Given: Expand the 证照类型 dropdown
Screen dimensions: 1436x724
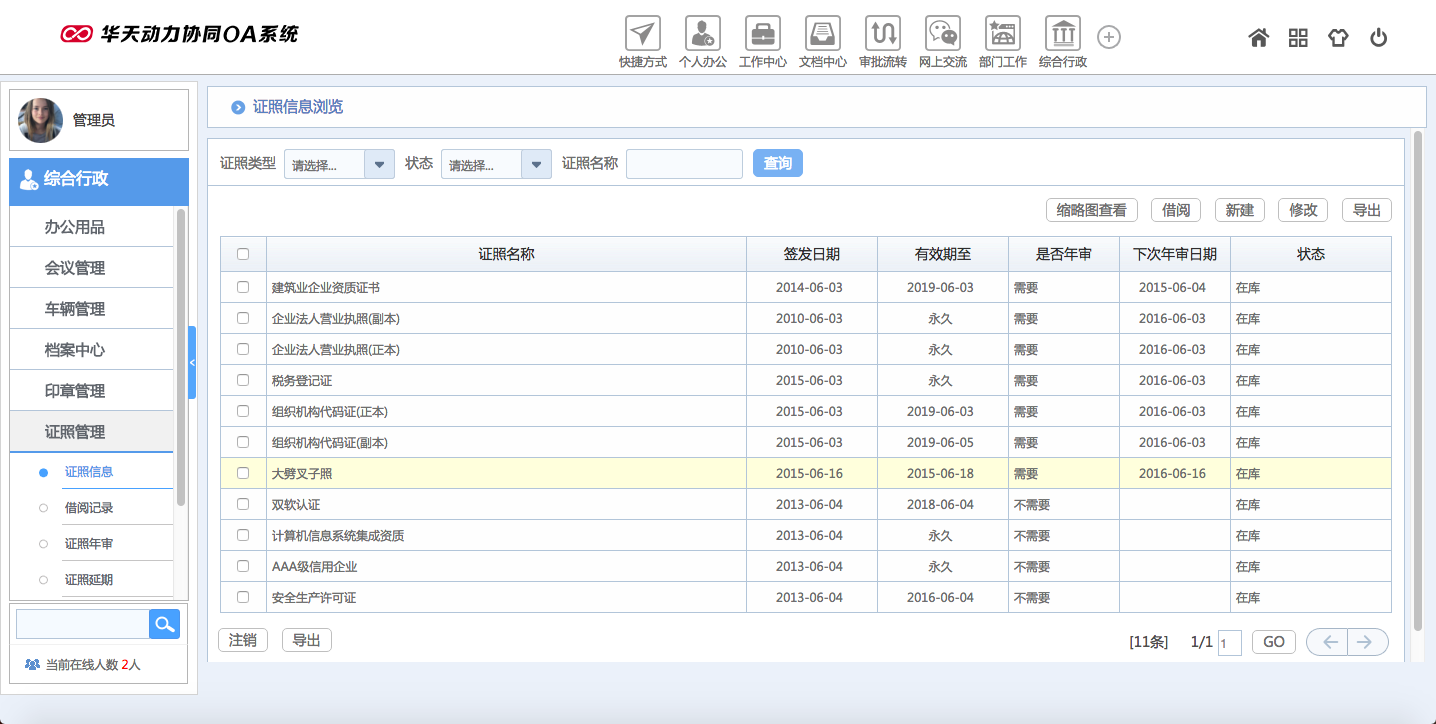Looking at the screenshot, I should (x=379, y=165).
